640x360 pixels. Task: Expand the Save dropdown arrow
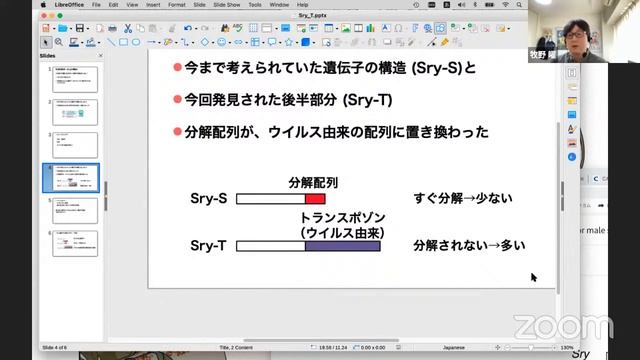point(87,29)
